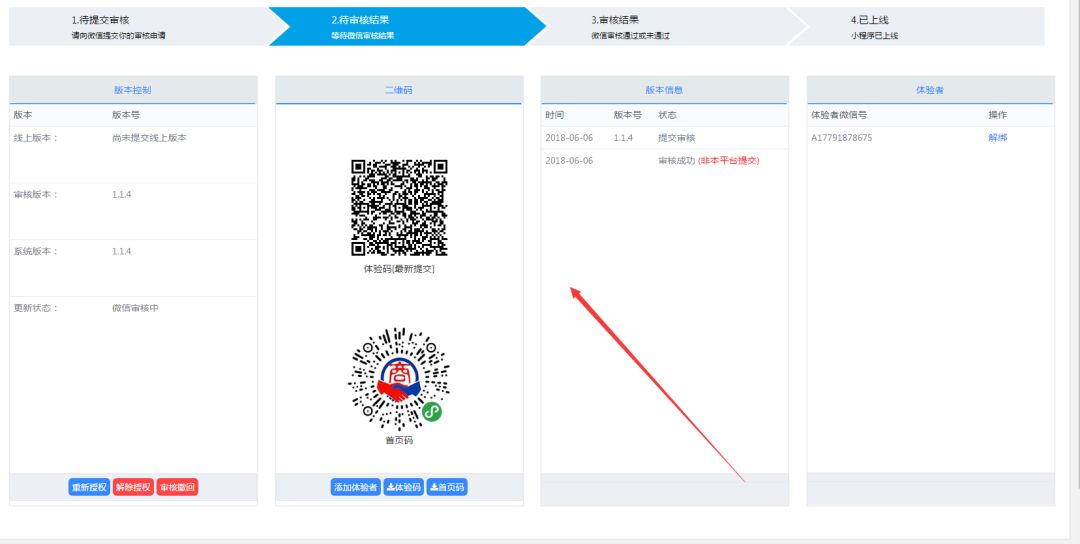Download the 首页码 via its button
This screenshot has width=1080, height=544.
coord(447,488)
